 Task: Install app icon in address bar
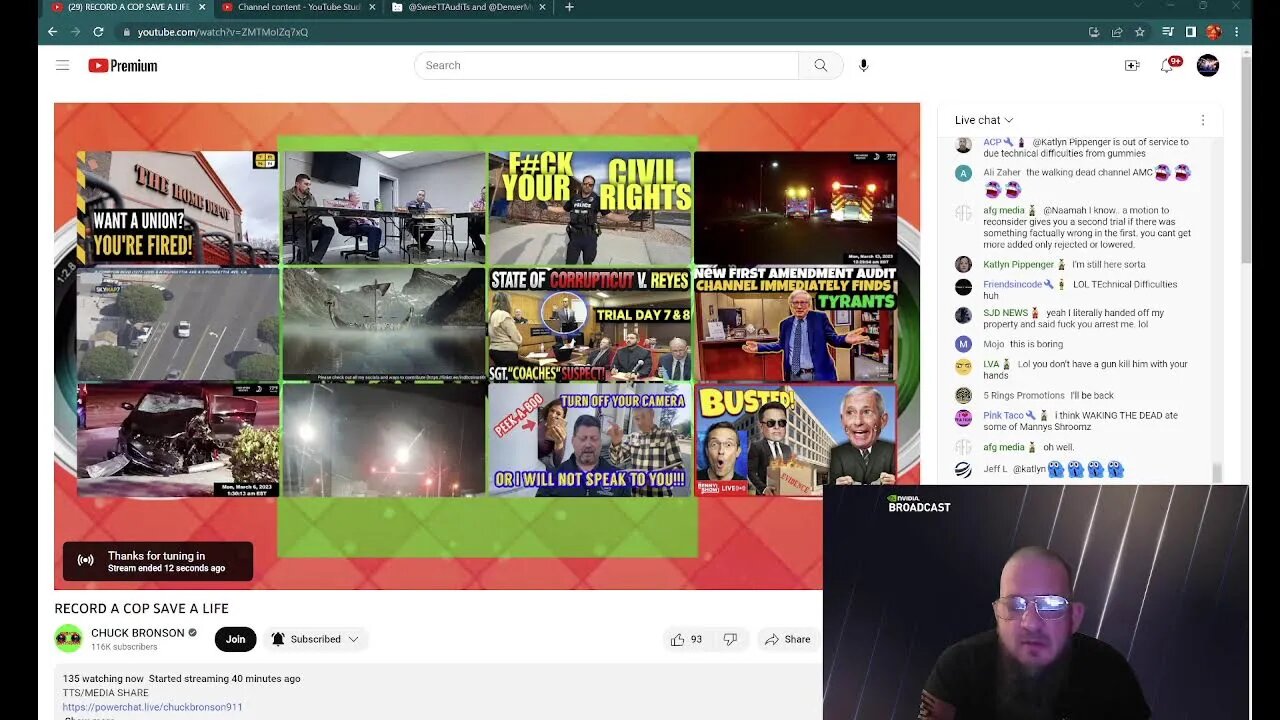[x=1094, y=32]
